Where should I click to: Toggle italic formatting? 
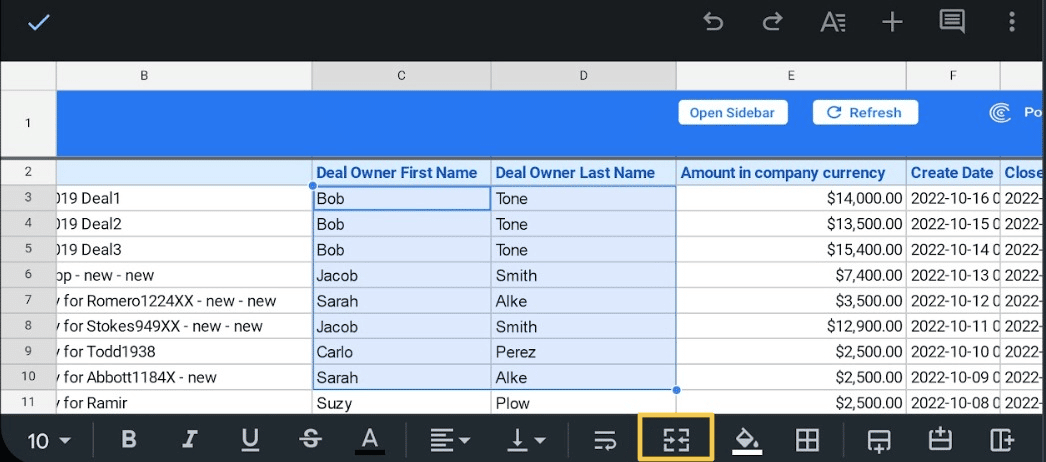click(189, 440)
